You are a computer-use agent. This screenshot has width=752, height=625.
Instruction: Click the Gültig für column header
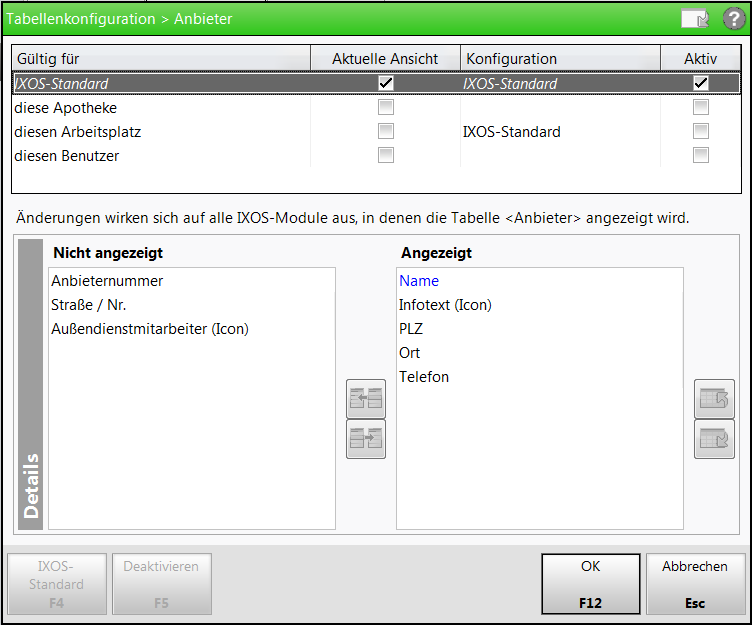tap(161, 59)
